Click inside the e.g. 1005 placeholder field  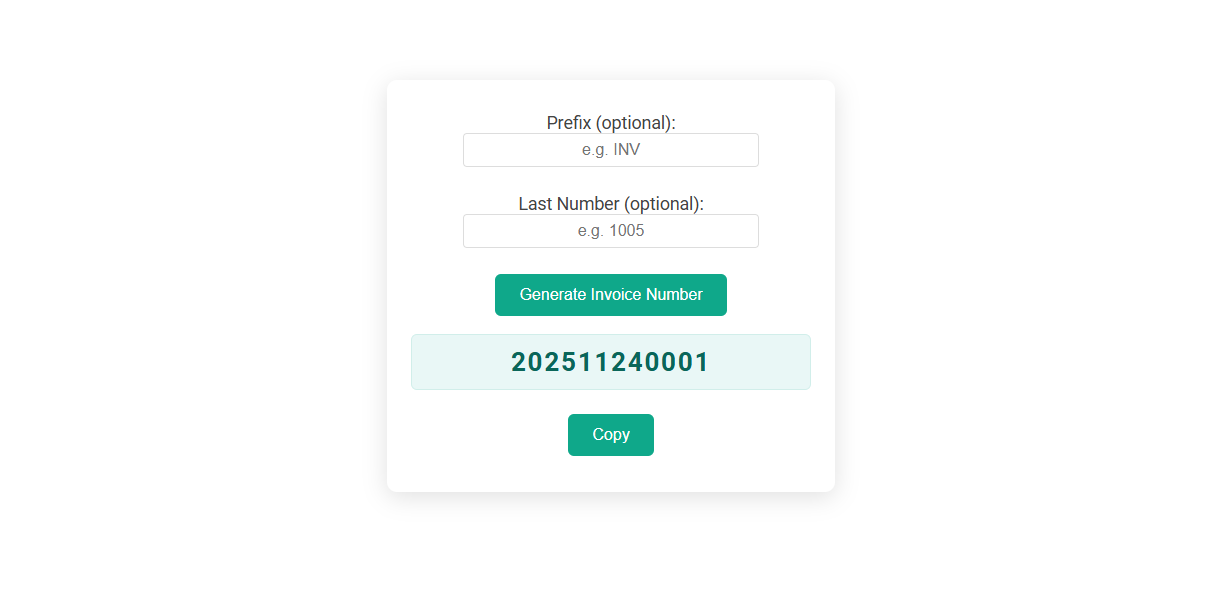click(610, 230)
